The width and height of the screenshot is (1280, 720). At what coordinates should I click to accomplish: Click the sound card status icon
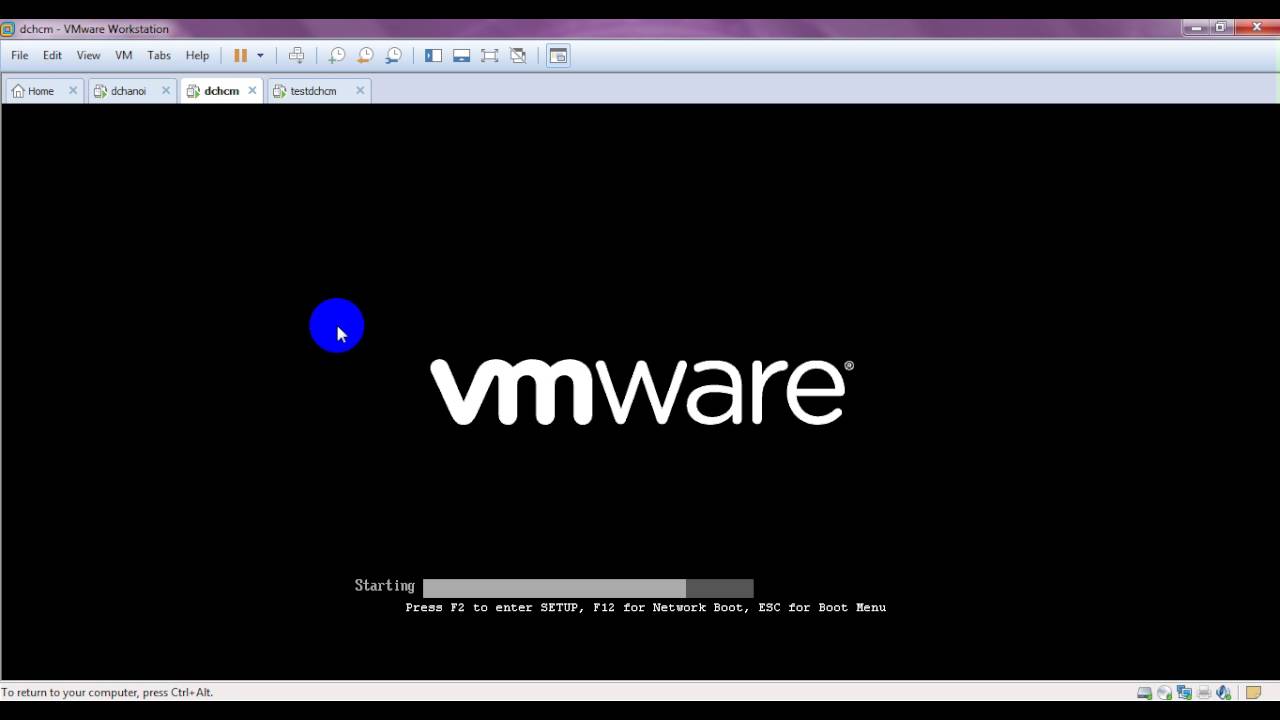tap(1224, 693)
